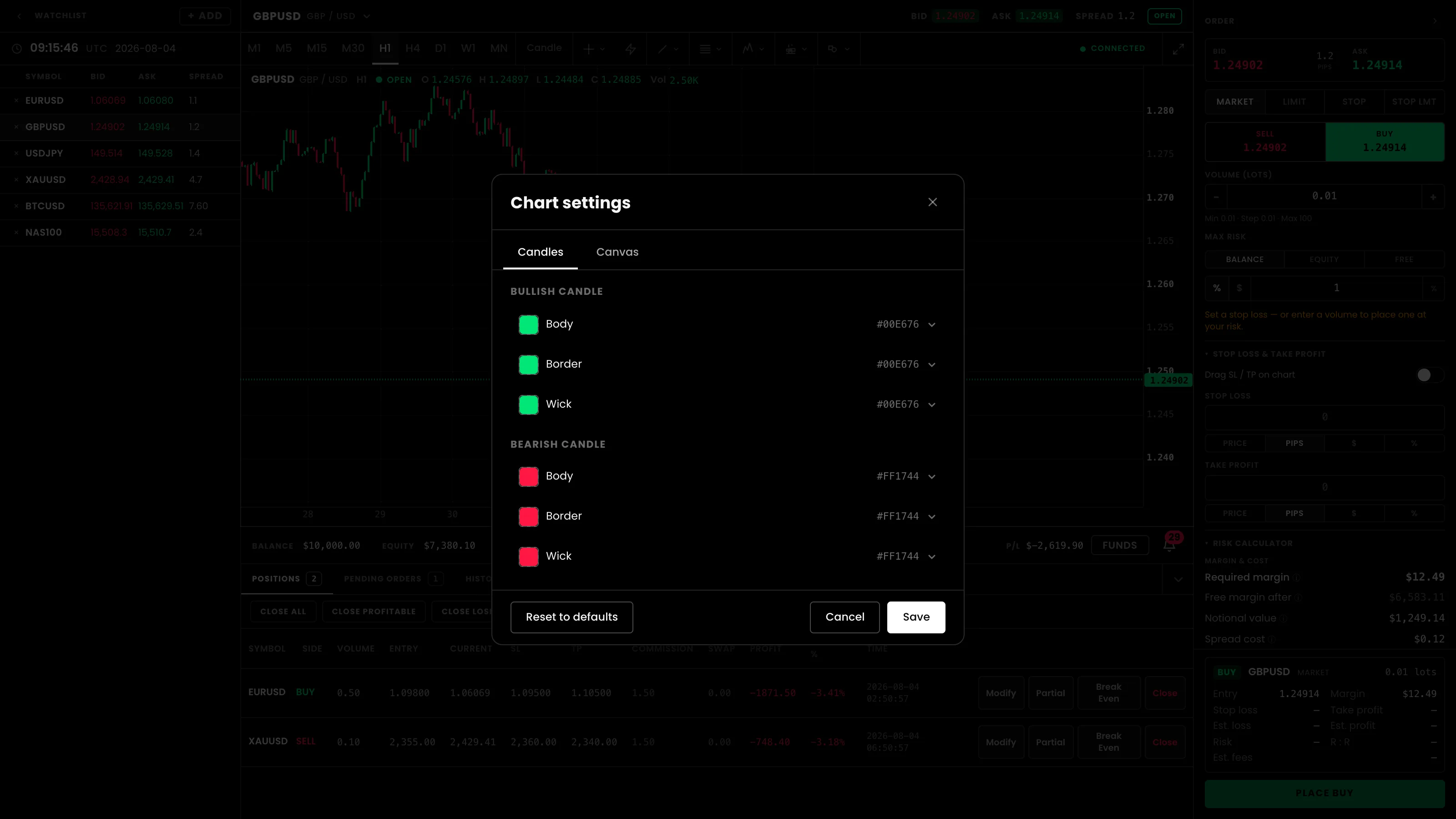The width and height of the screenshot is (1456, 819).
Task: Decrease volume lots with the minus button
Action: [1216, 197]
